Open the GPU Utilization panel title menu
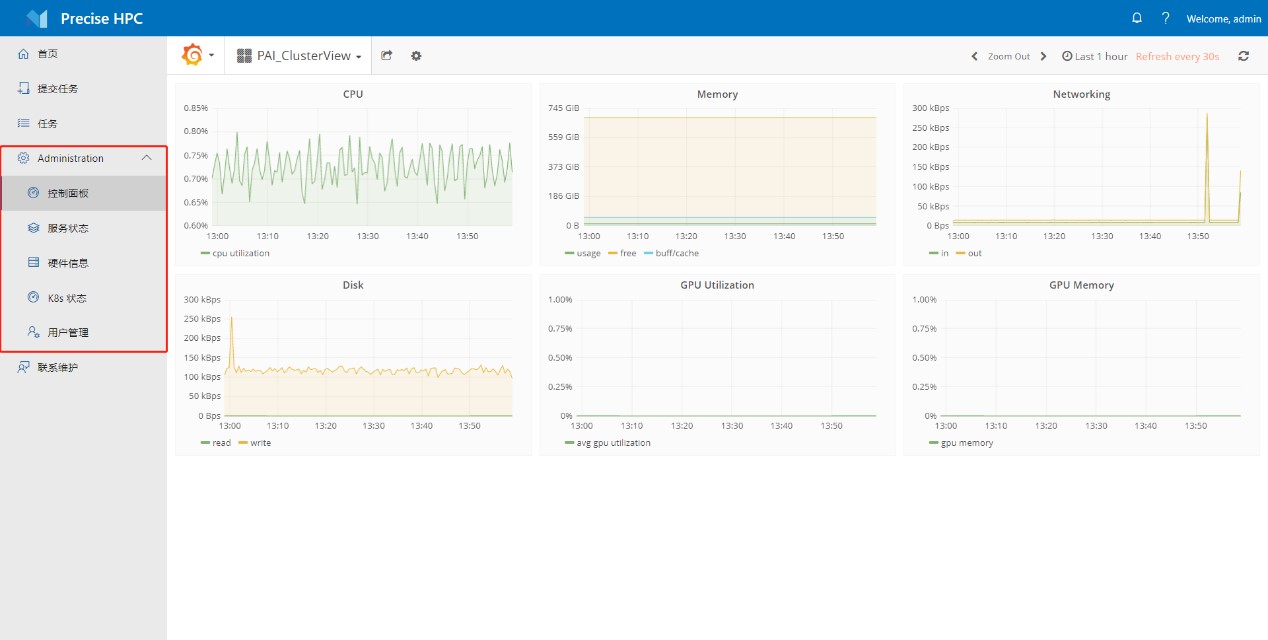This screenshot has height=640, width=1268. (x=717, y=285)
